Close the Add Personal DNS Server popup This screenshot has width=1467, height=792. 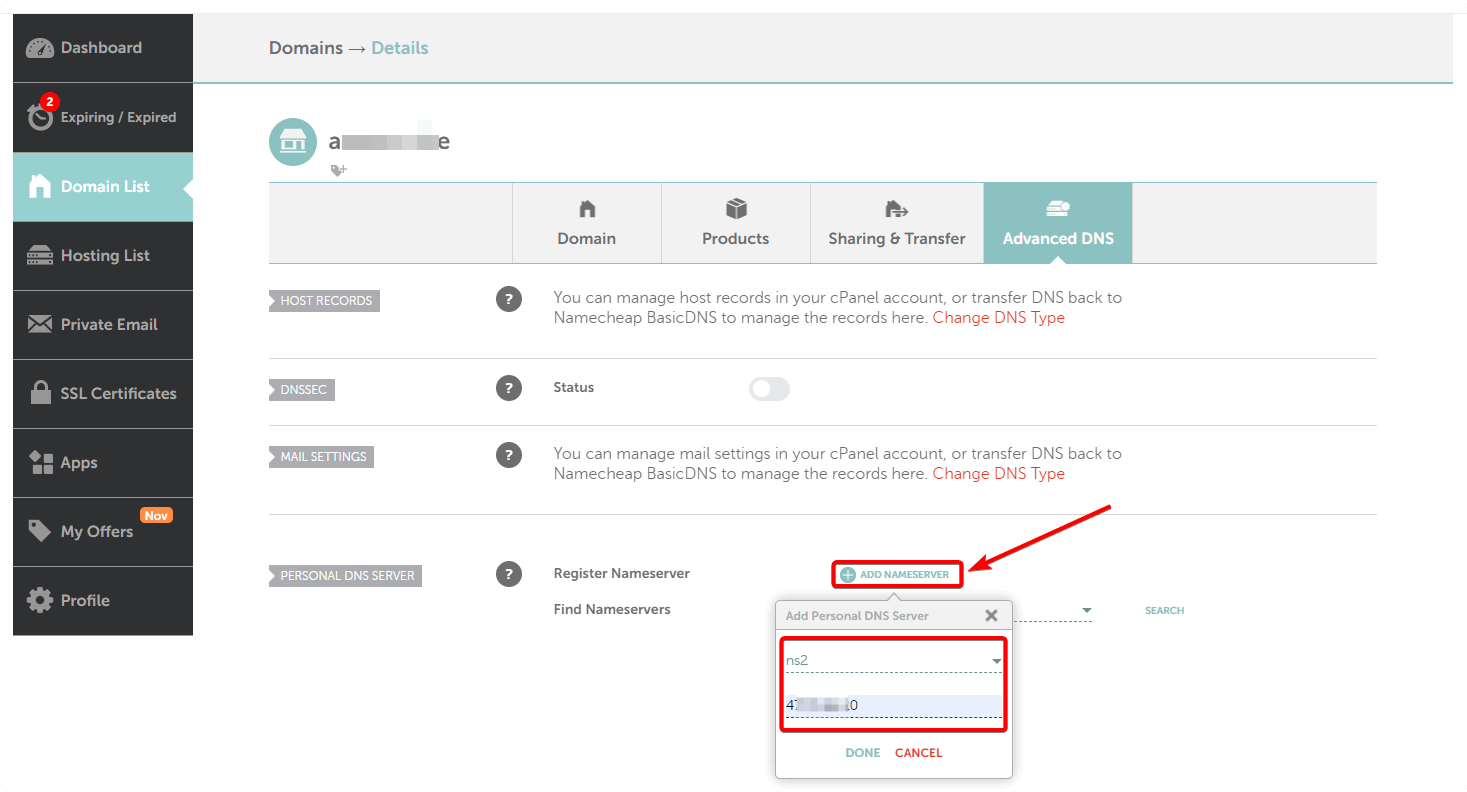[x=991, y=616]
